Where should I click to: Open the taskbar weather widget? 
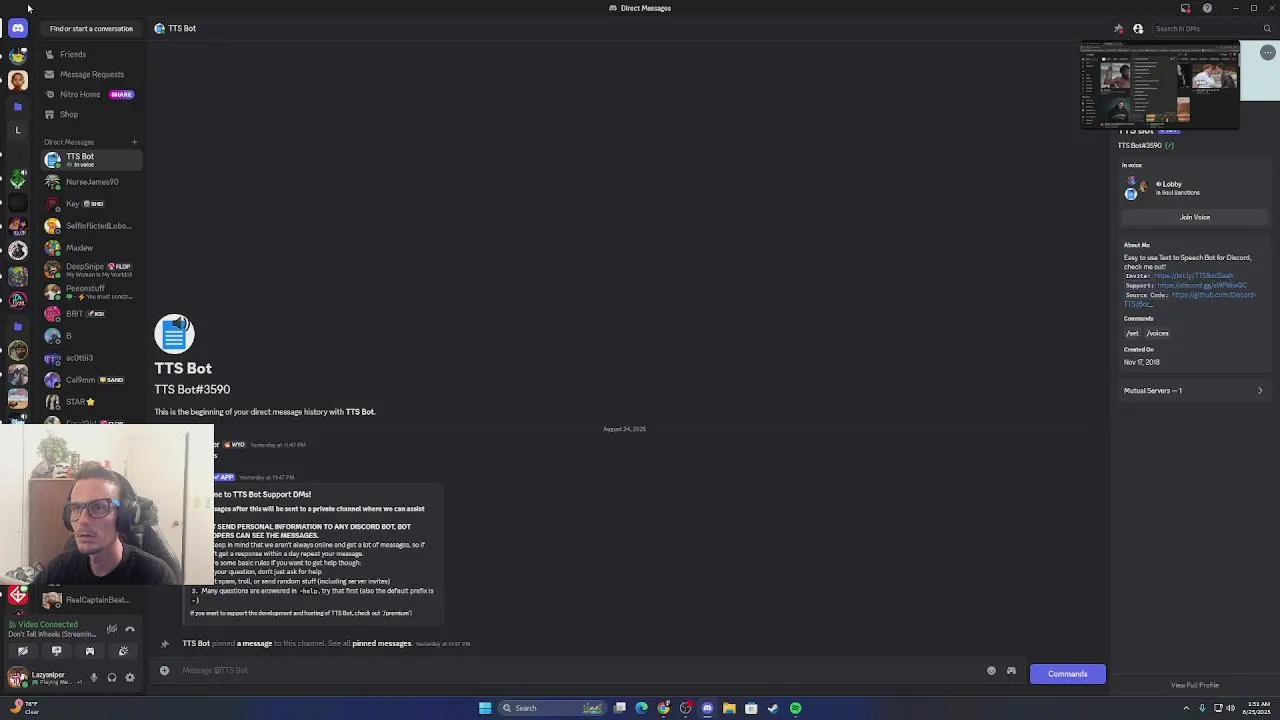pyautogui.click(x=24, y=708)
